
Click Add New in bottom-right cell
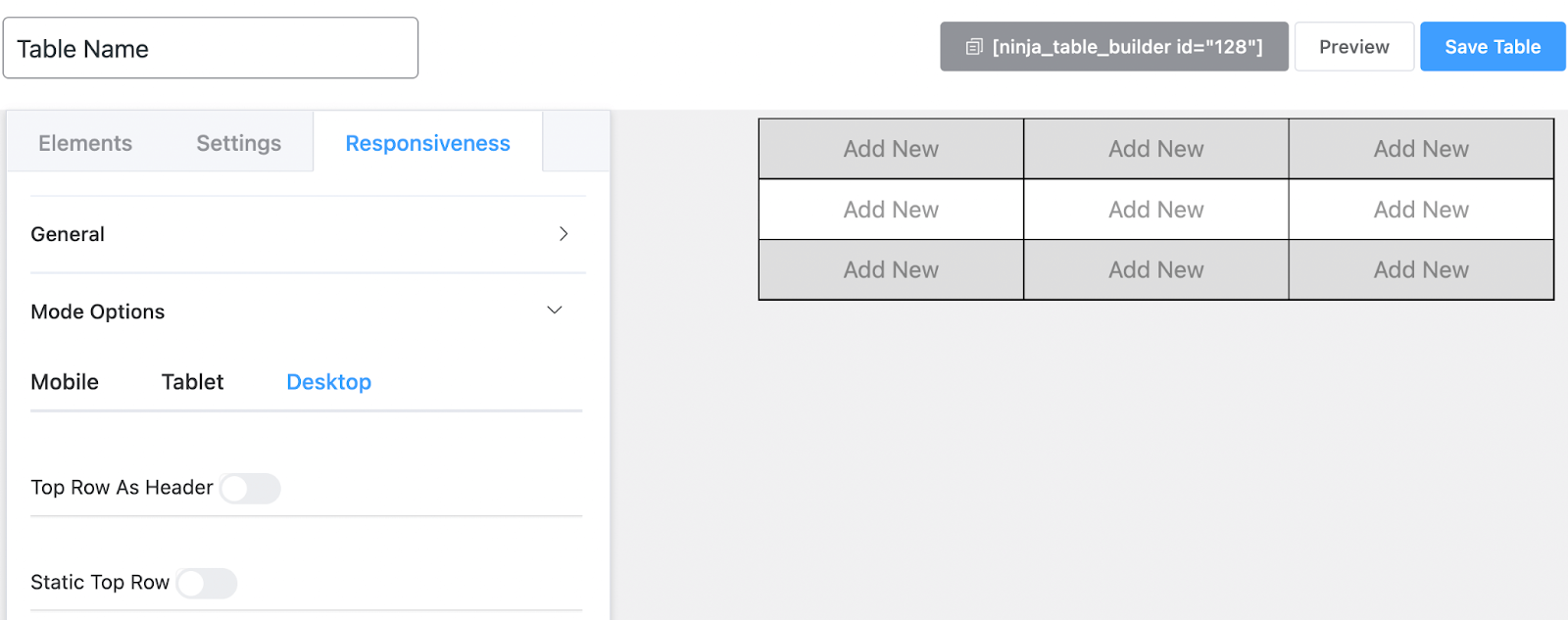pyautogui.click(x=1421, y=269)
